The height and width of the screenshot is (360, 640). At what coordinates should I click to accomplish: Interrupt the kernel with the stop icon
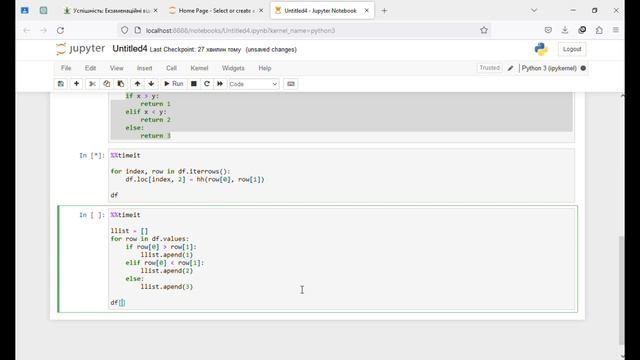pyautogui.click(x=194, y=84)
